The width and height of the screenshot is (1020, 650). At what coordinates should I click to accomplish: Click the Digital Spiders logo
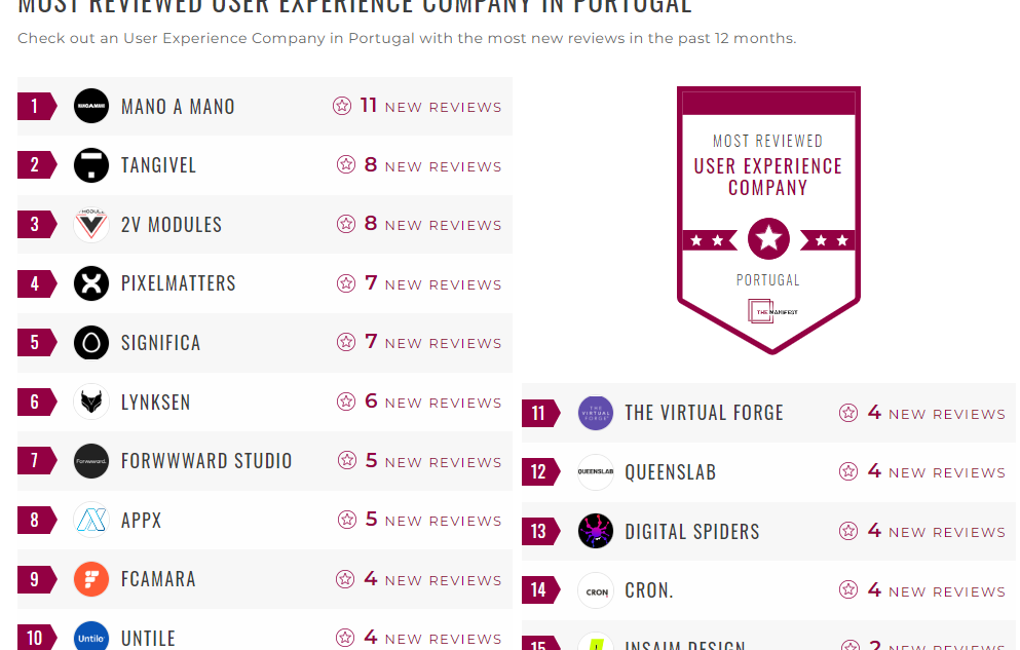point(595,531)
